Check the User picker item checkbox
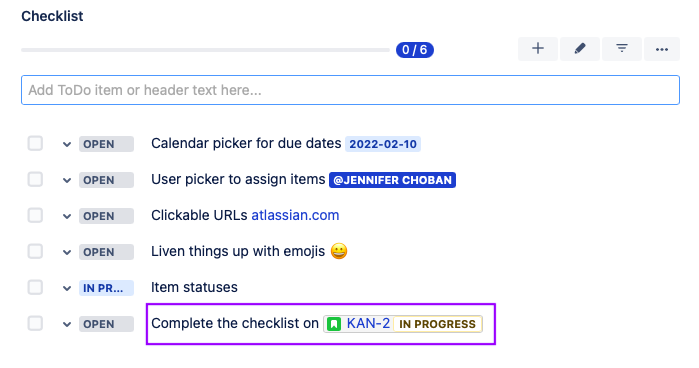 pos(35,180)
